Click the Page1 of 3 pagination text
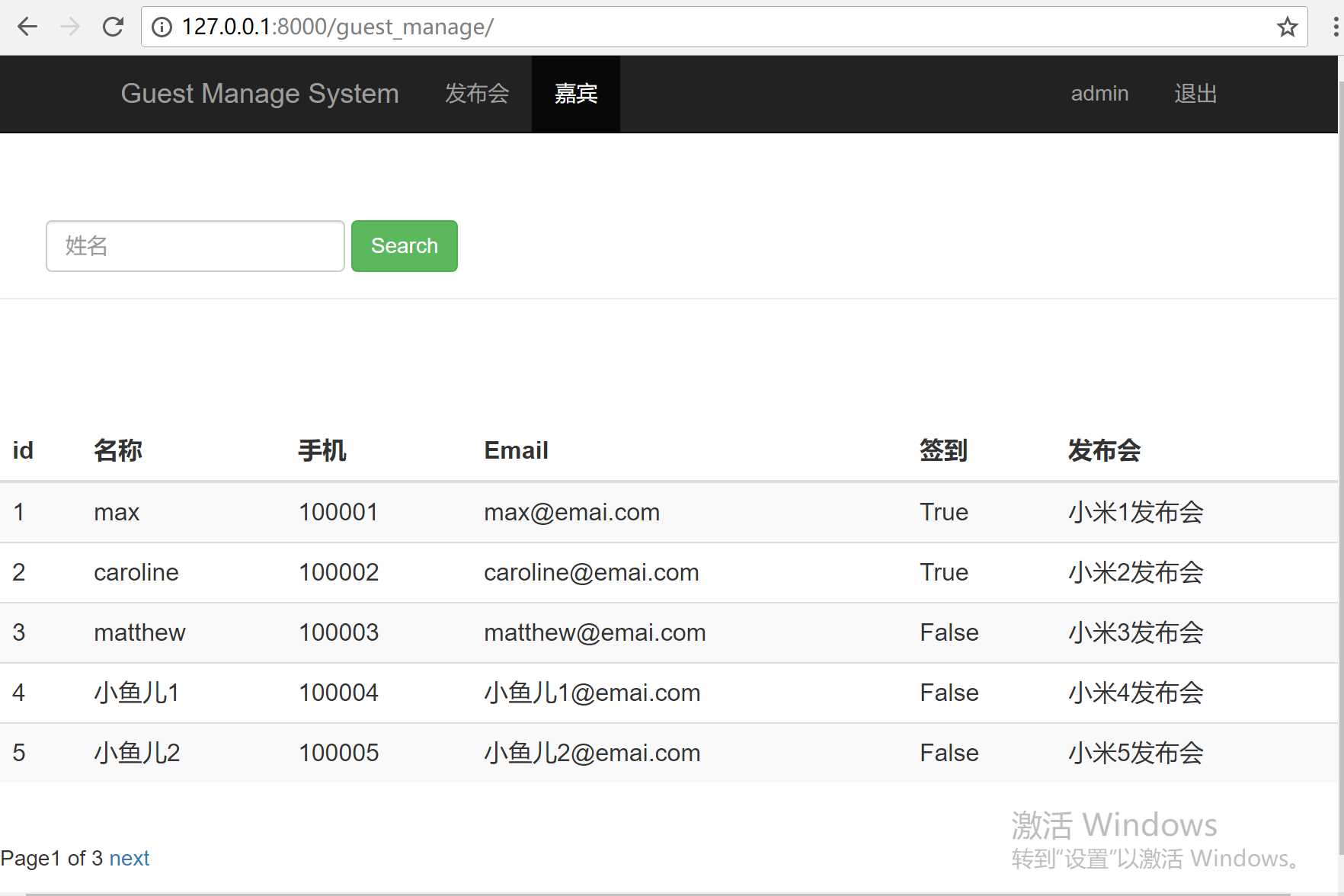The height and width of the screenshot is (896, 1344). point(52,859)
